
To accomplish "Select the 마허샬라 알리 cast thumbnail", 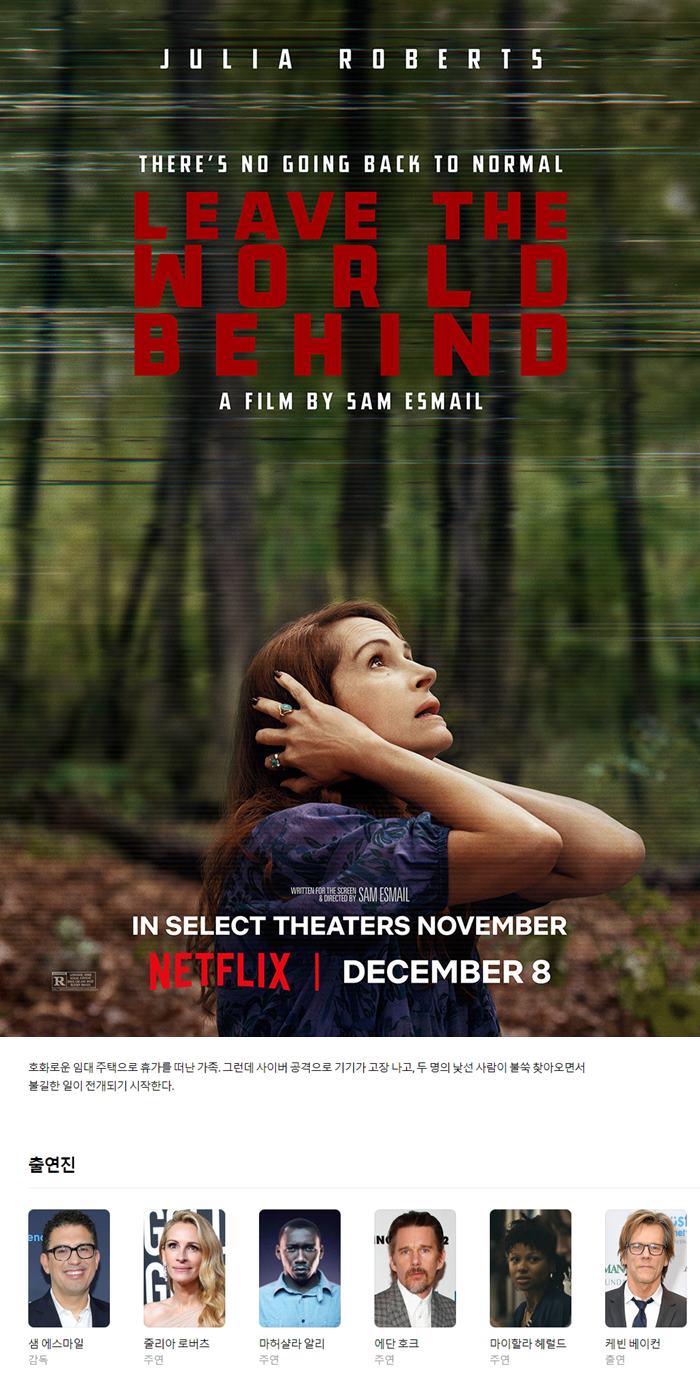I will 300,1268.
